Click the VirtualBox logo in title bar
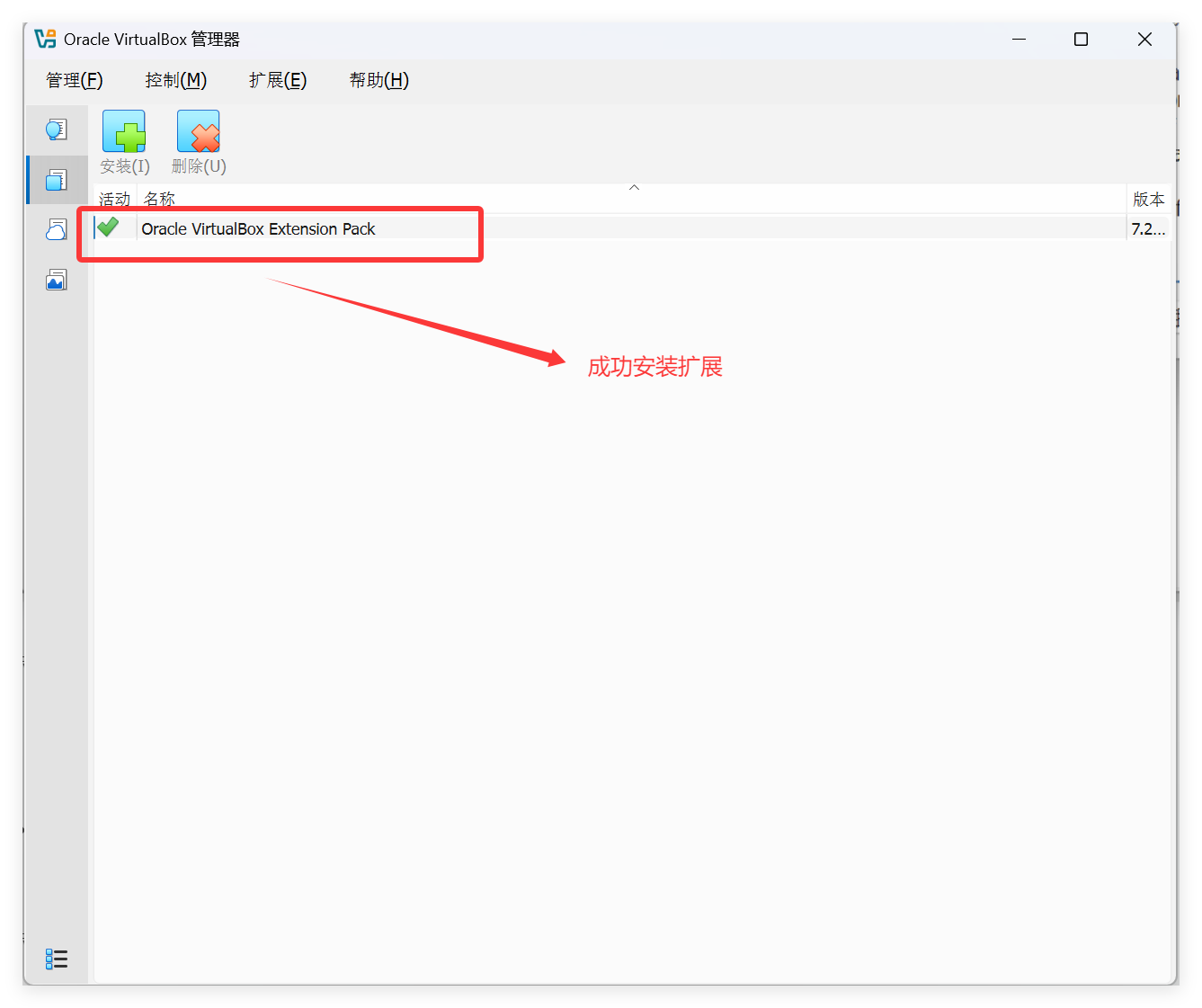 click(x=45, y=40)
